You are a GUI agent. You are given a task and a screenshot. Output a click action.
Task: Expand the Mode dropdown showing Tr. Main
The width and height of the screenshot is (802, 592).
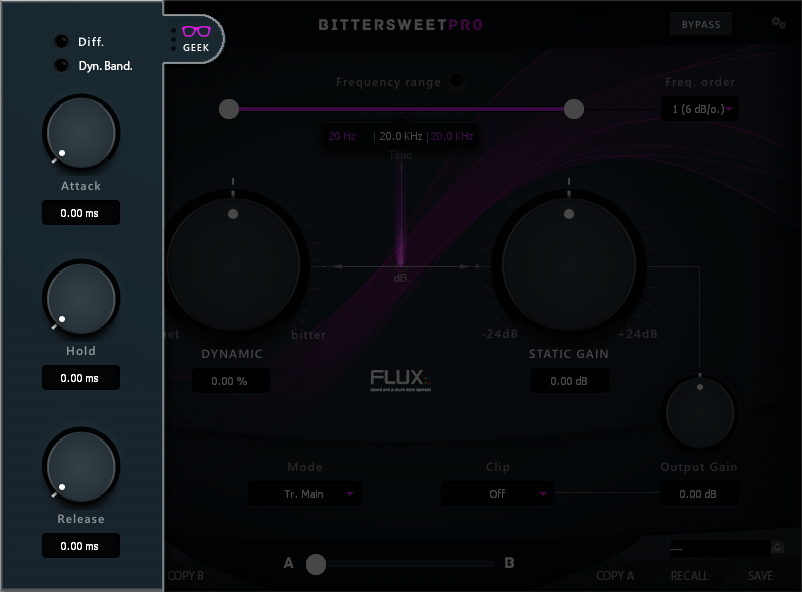point(305,494)
